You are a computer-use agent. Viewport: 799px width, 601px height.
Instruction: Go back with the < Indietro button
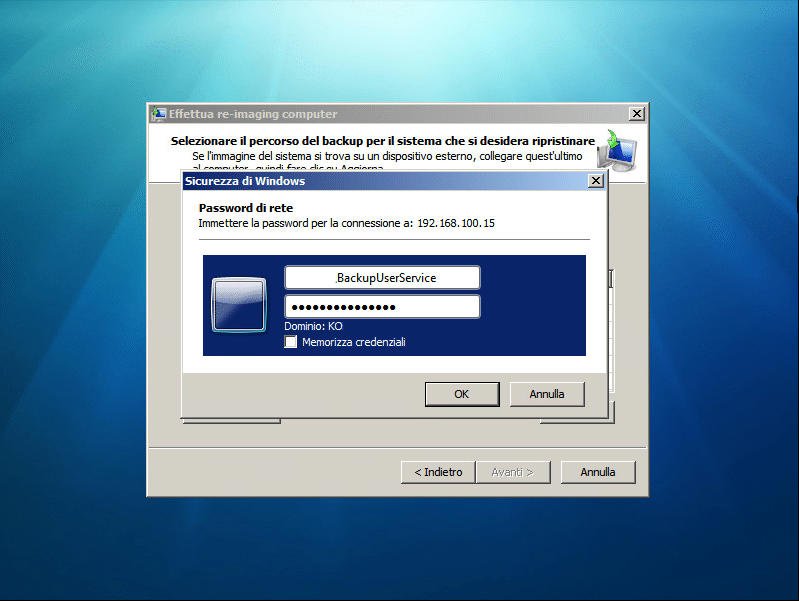point(438,472)
